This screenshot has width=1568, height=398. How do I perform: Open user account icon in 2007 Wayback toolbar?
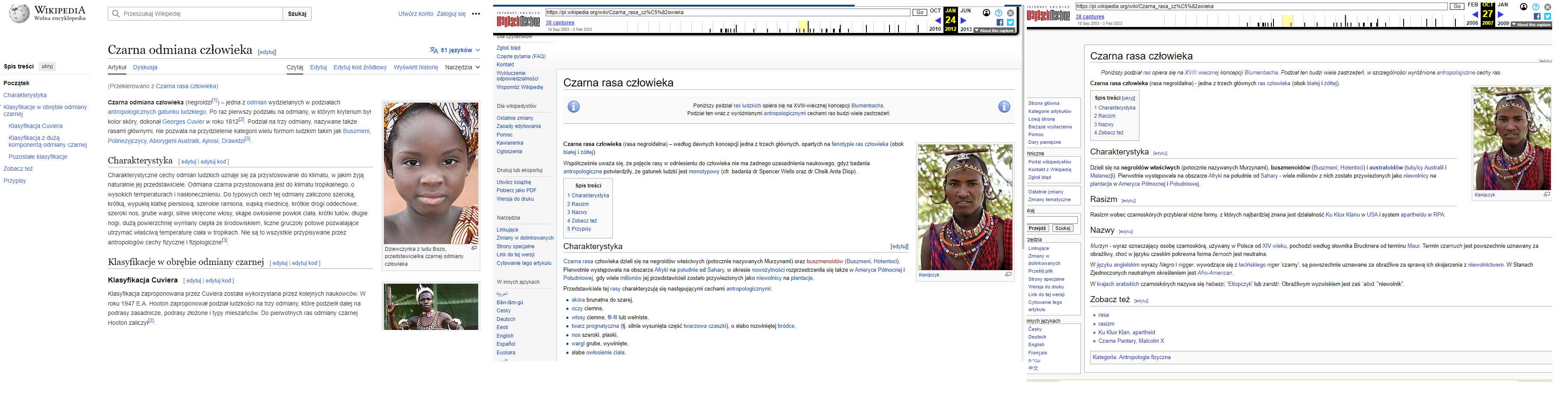coord(1523,7)
